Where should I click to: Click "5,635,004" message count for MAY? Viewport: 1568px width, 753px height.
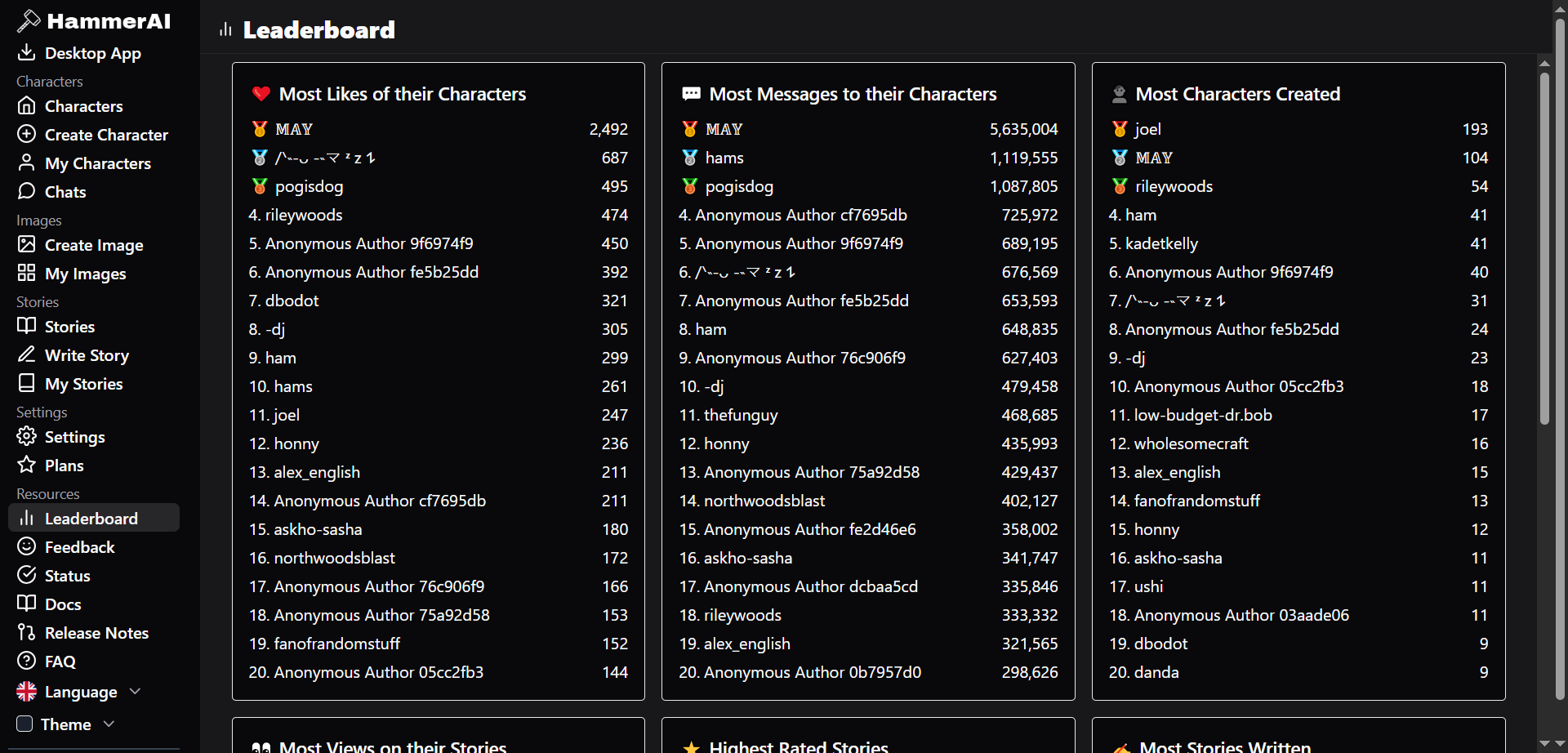1024,129
